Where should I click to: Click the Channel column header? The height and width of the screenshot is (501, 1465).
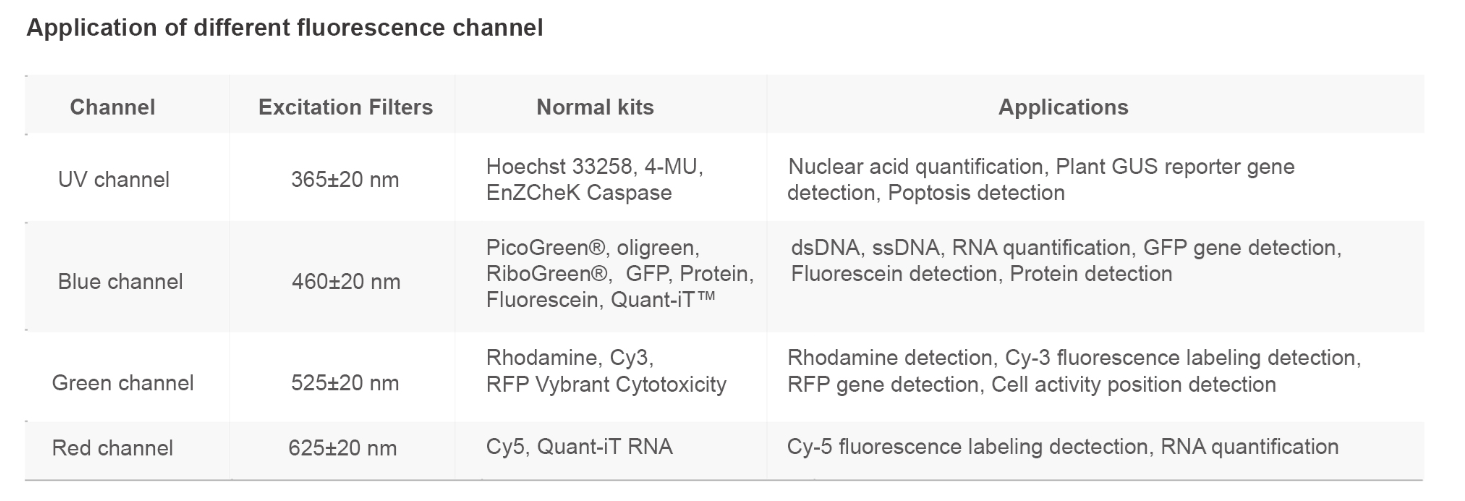(112, 107)
